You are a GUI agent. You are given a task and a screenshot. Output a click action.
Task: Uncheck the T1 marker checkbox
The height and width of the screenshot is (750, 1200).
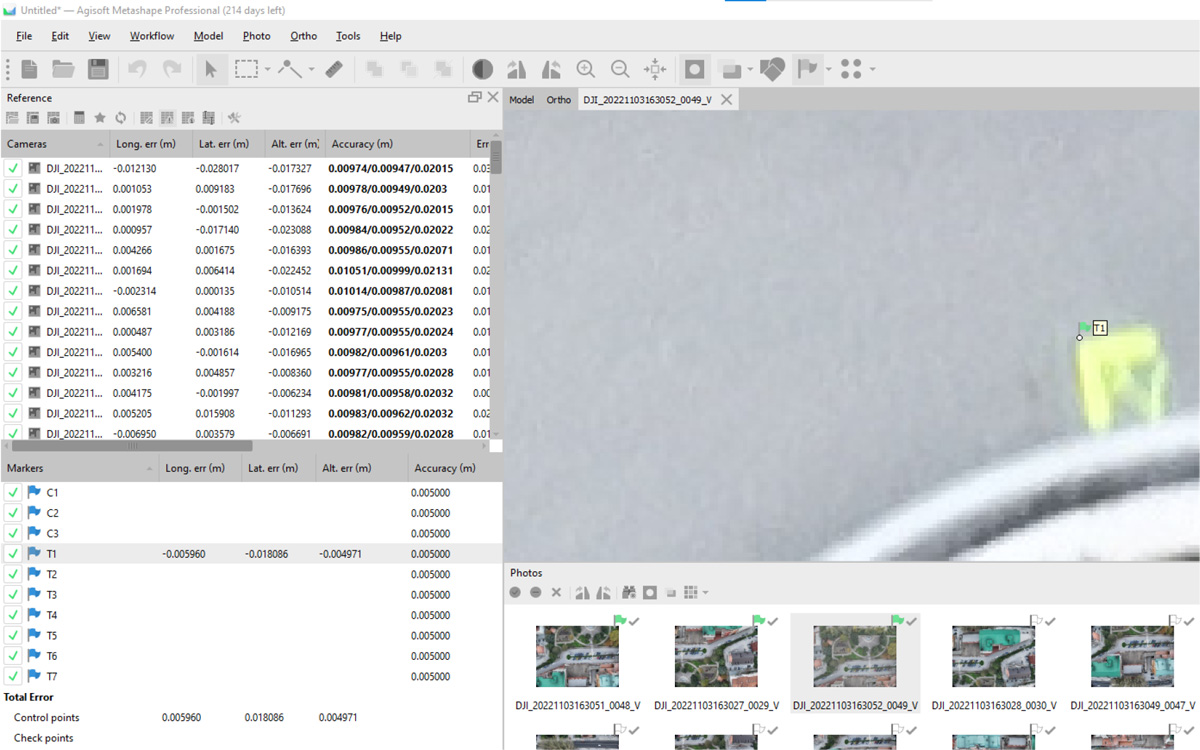pyautogui.click(x=13, y=553)
